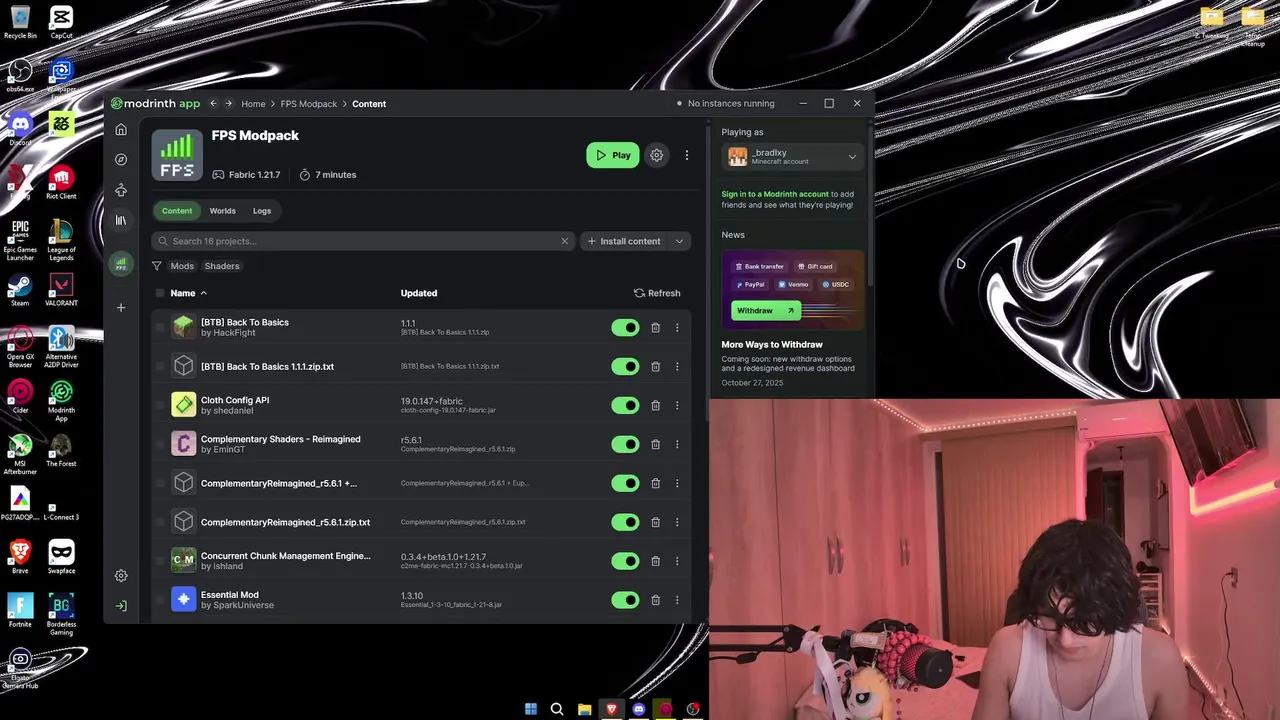Open Brave browser from the taskbar

pyautogui.click(x=611, y=709)
